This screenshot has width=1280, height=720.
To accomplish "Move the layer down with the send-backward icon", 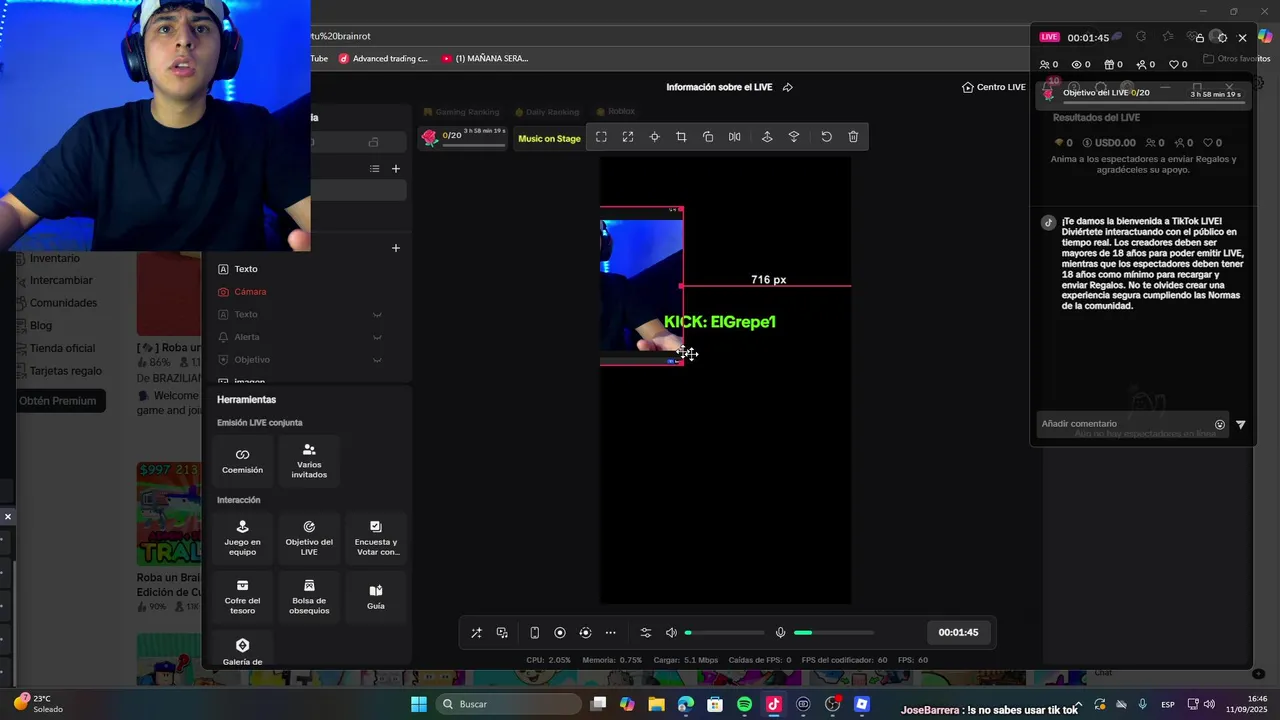I will click(x=794, y=137).
